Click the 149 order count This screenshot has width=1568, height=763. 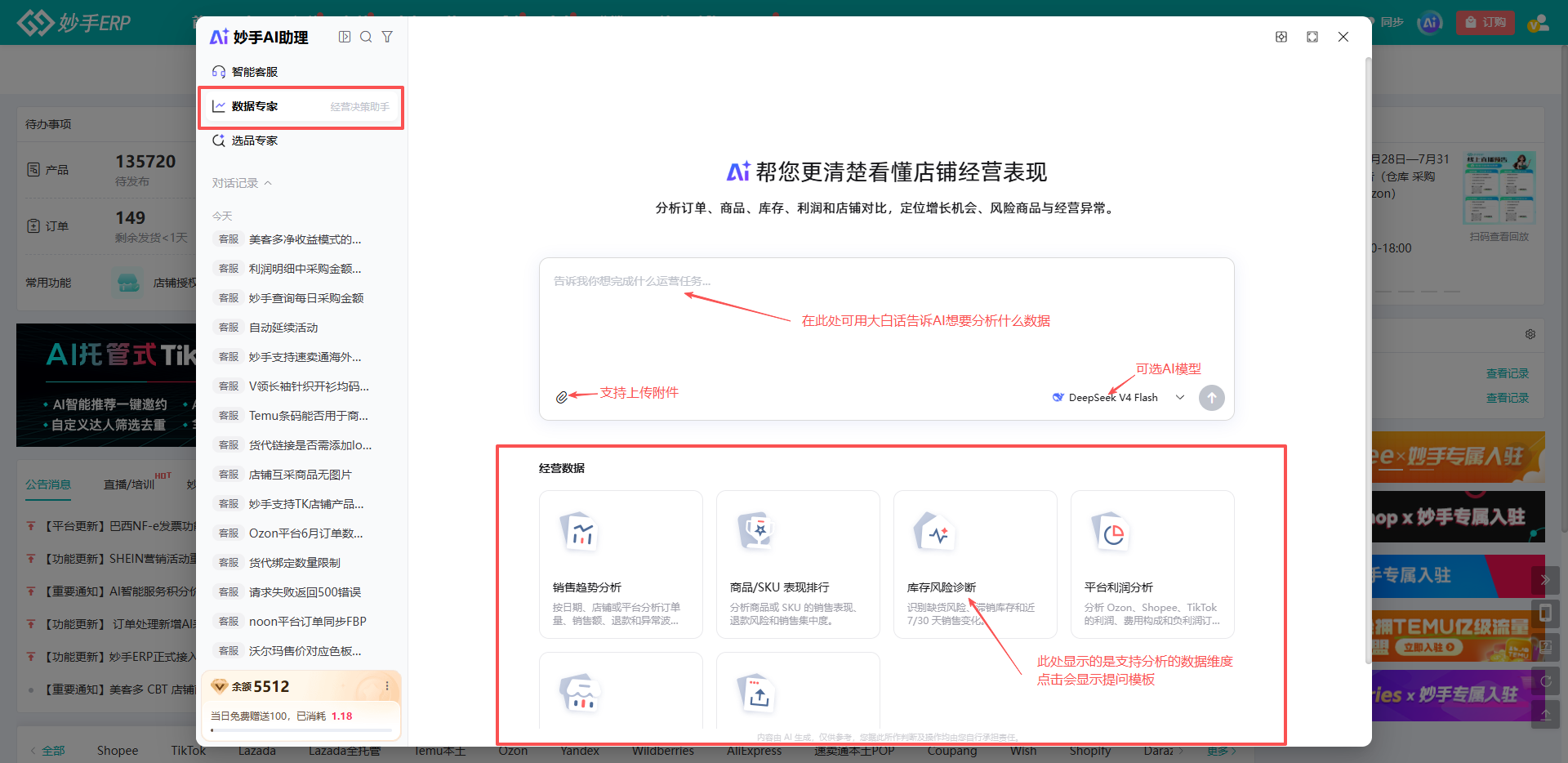click(131, 218)
